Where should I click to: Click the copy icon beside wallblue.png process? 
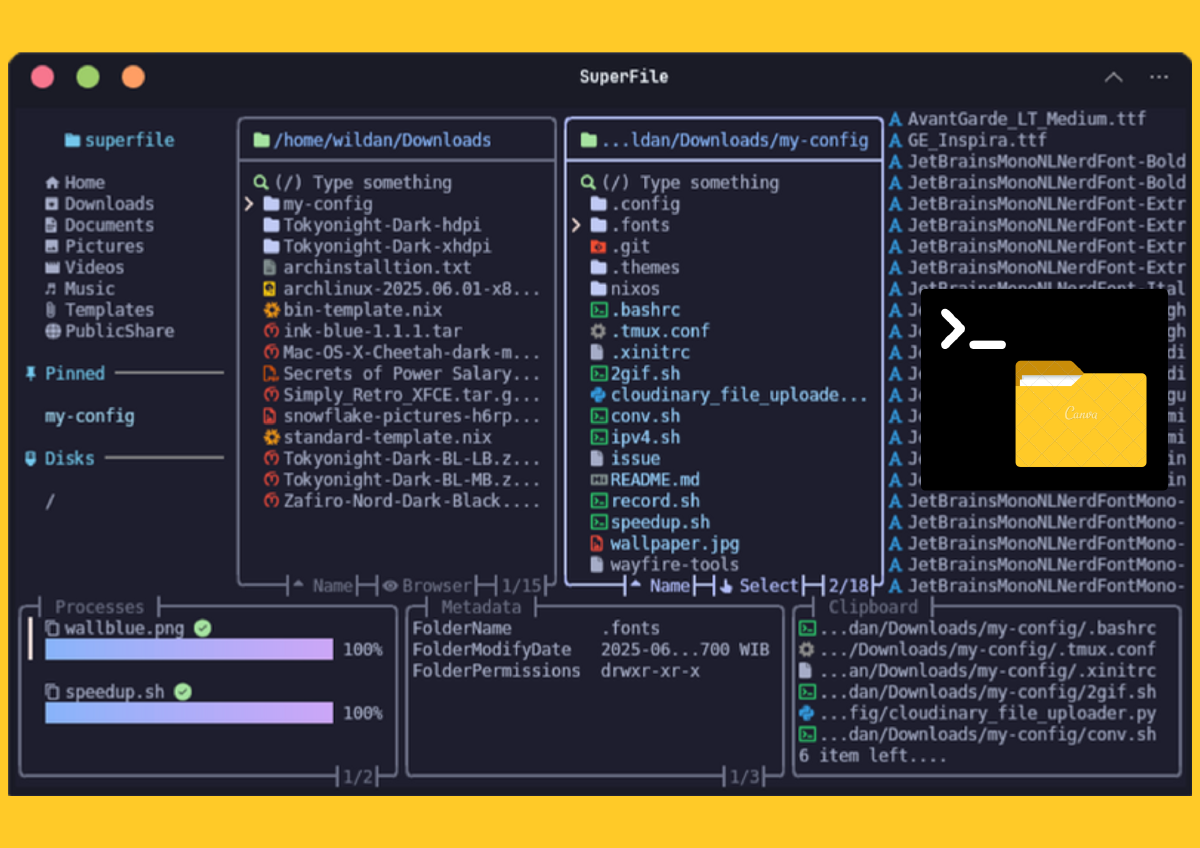52,628
